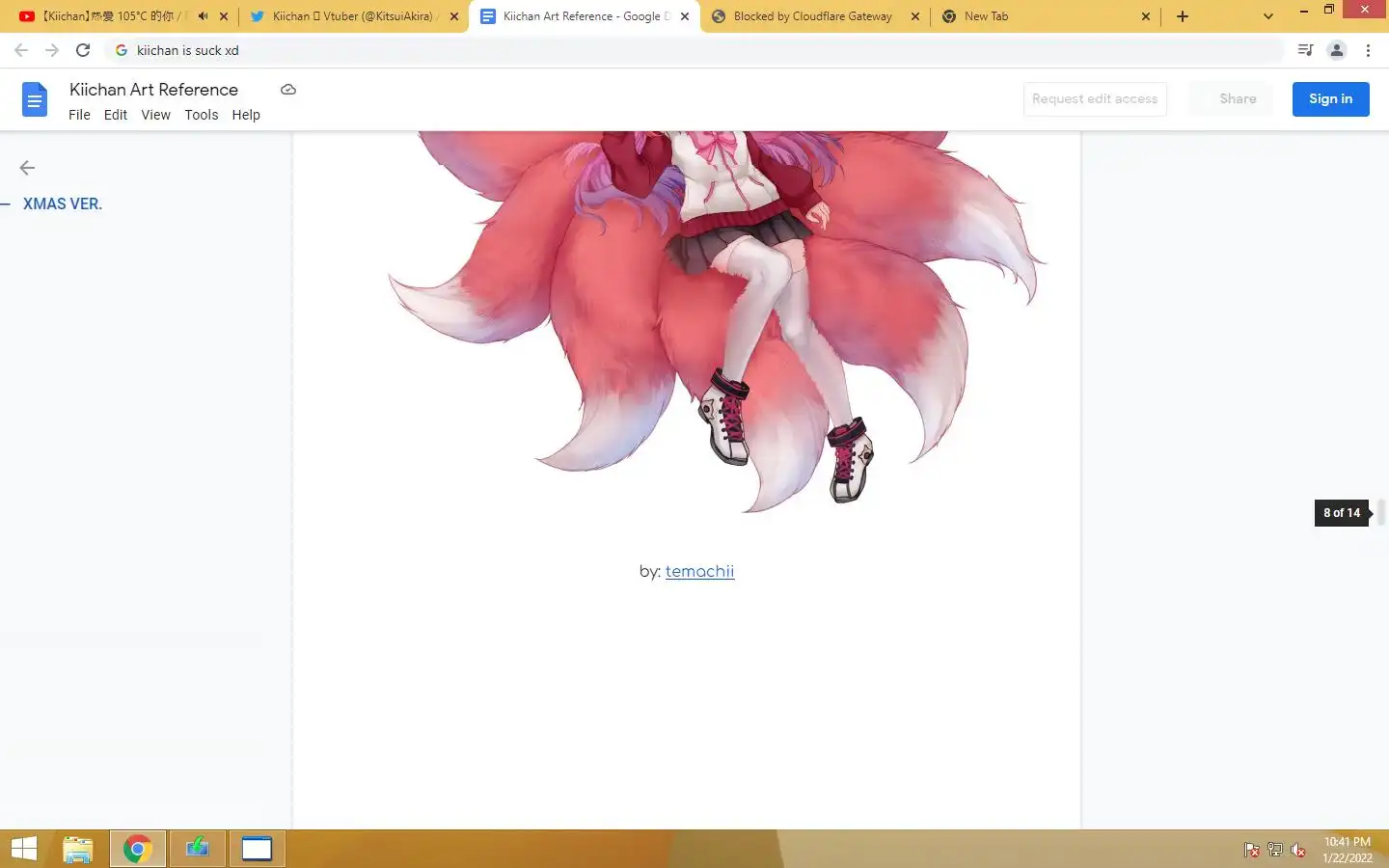Minimize the Chrome window
Image resolution: width=1389 pixels, height=868 pixels.
[x=1304, y=10]
